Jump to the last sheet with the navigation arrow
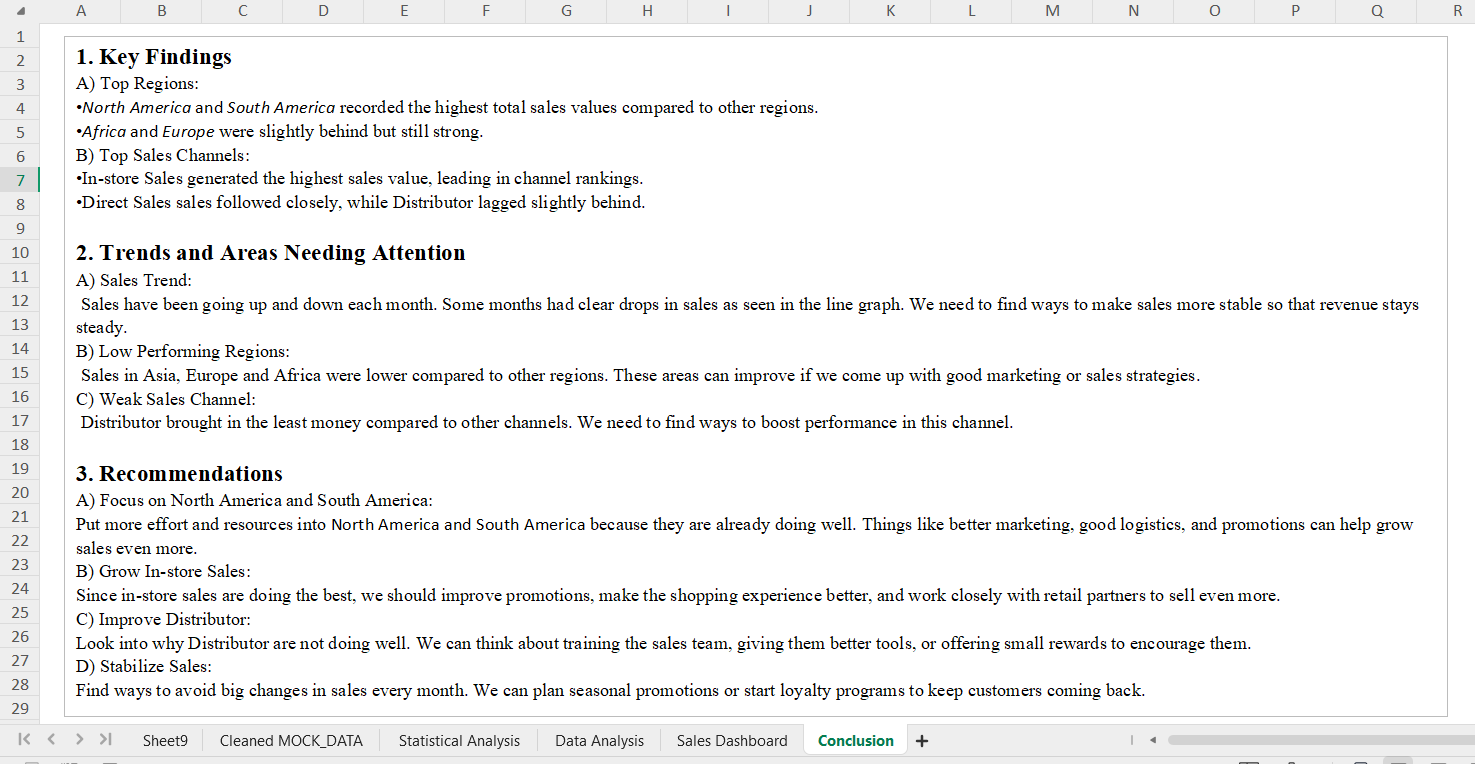The height and width of the screenshot is (764, 1475). point(105,740)
